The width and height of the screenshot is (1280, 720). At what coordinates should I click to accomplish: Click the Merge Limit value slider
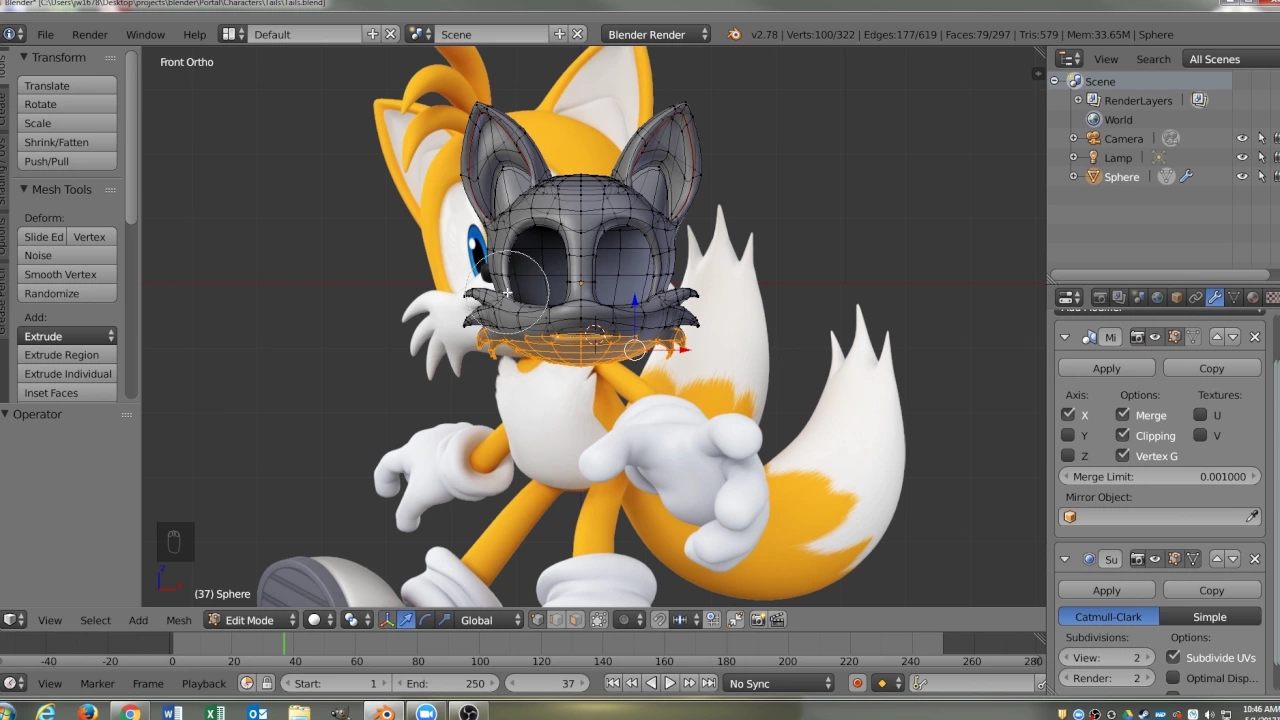coord(1160,477)
